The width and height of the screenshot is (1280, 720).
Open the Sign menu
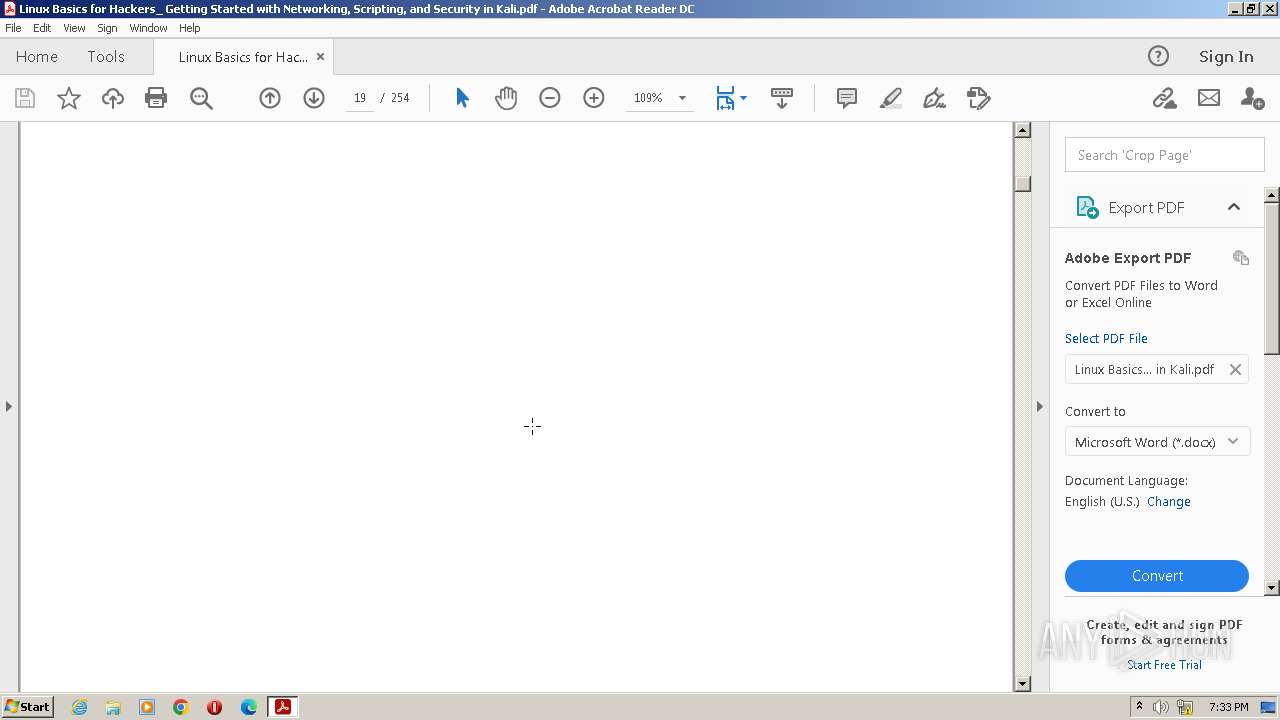tap(107, 28)
